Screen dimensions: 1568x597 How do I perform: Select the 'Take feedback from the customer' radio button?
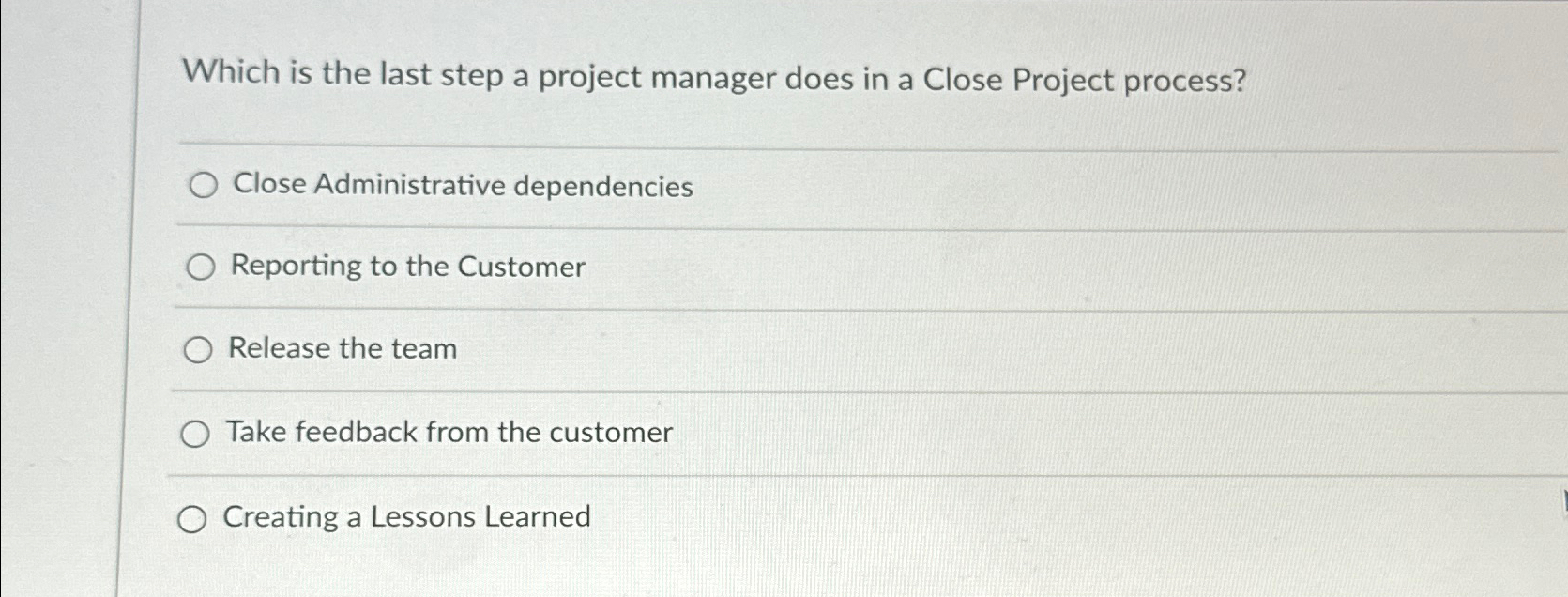coord(196,434)
